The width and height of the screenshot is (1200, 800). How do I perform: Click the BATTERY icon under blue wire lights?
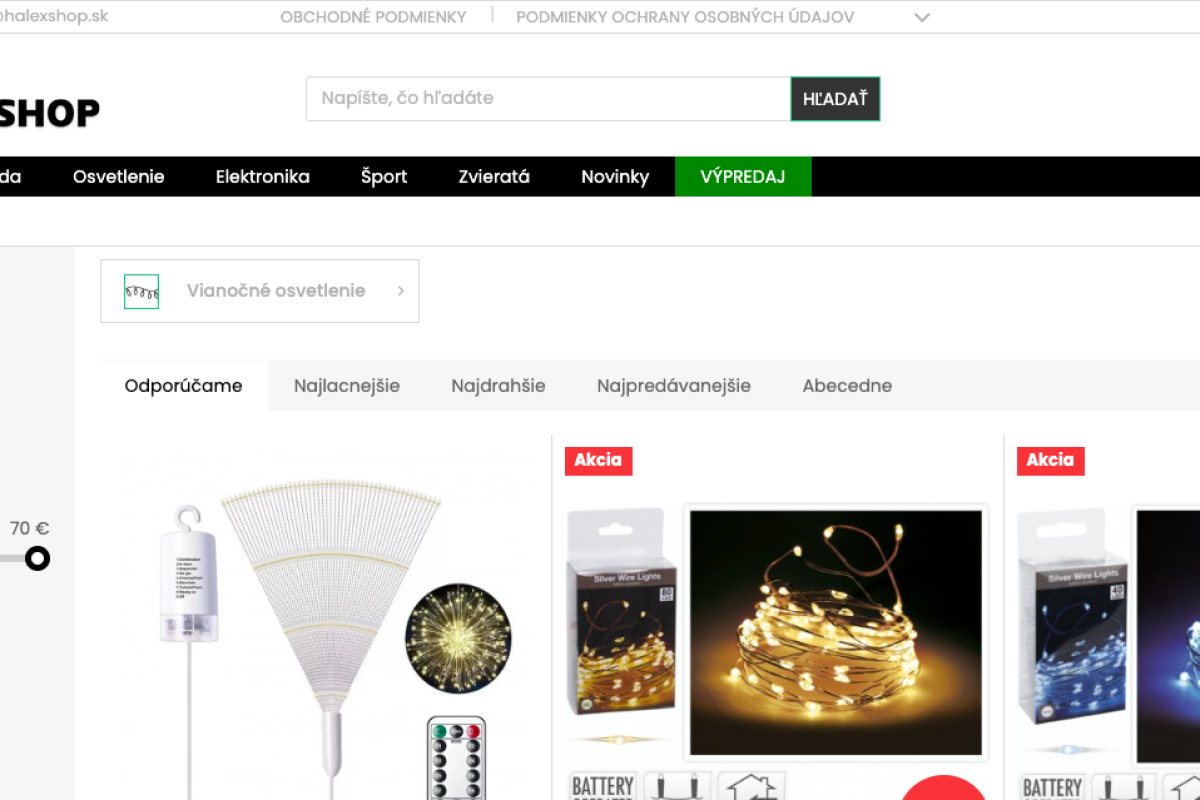(x=1052, y=786)
